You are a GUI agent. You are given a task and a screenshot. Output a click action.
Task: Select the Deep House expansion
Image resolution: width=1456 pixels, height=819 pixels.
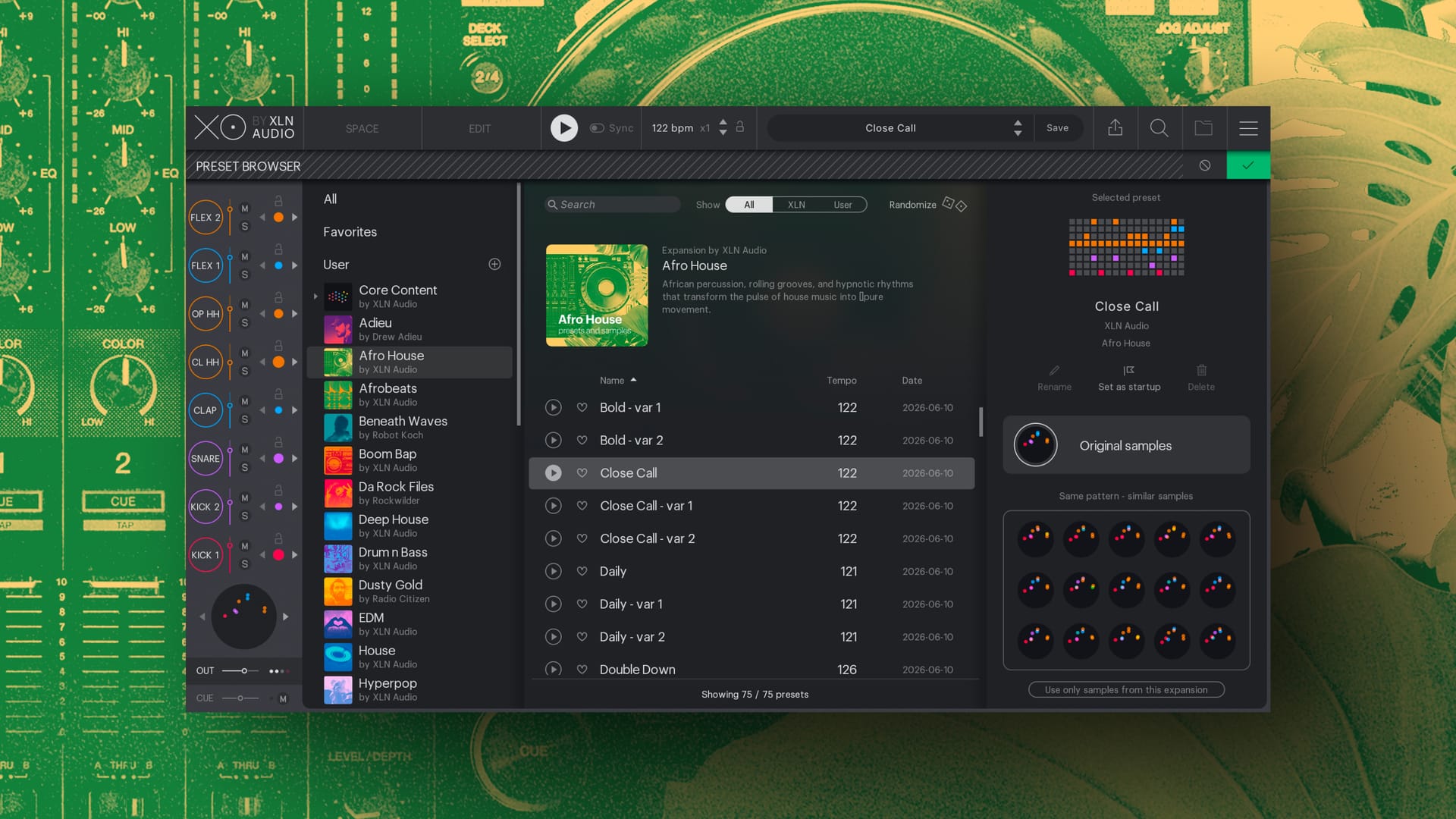410,526
